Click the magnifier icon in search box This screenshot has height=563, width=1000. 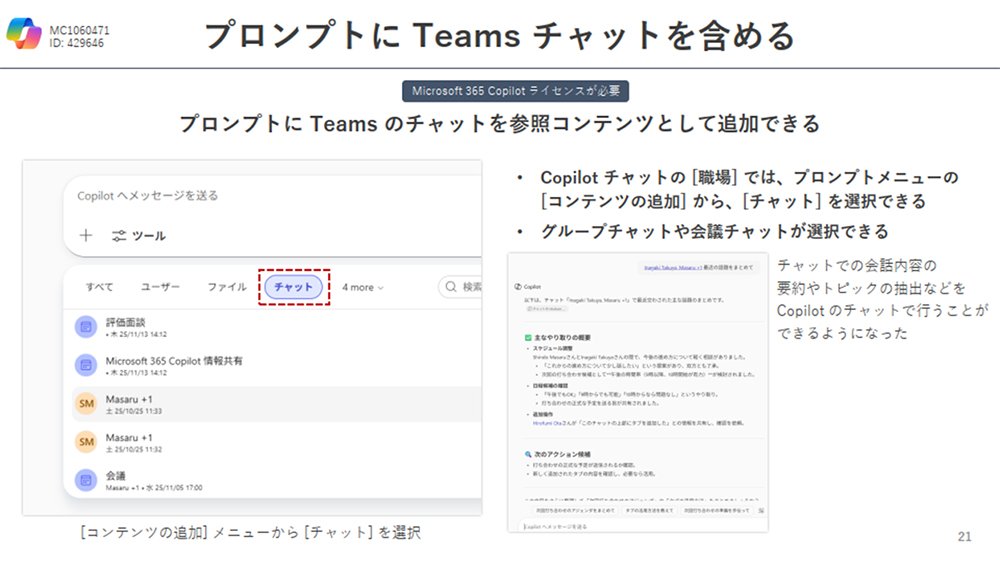coord(451,287)
